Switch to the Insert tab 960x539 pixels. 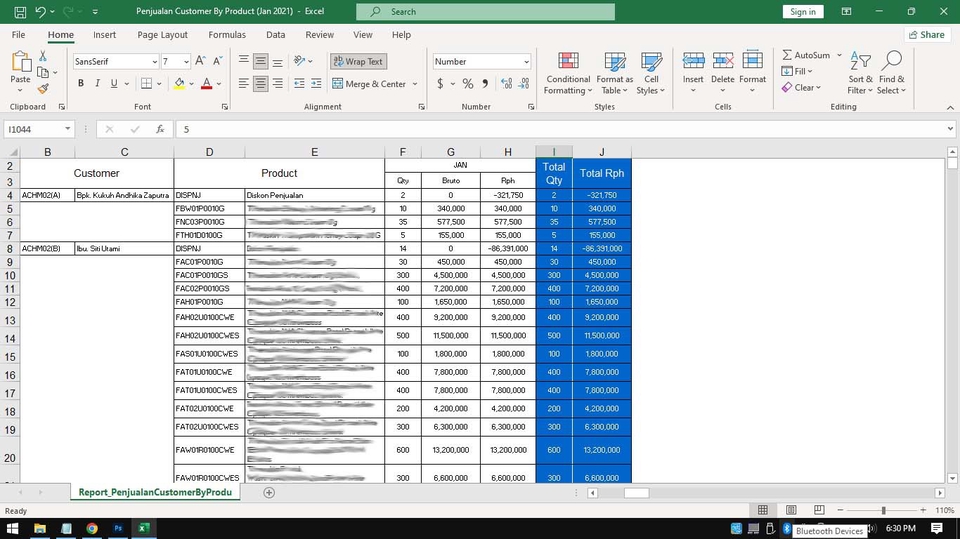[x=104, y=35]
